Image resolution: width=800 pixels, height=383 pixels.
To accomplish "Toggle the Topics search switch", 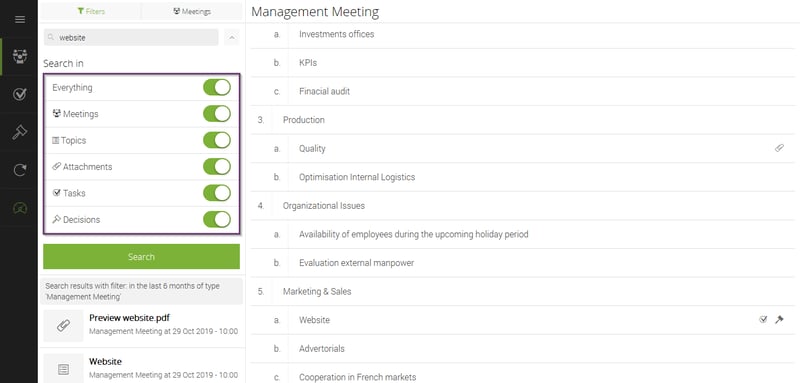I will pos(217,140).
